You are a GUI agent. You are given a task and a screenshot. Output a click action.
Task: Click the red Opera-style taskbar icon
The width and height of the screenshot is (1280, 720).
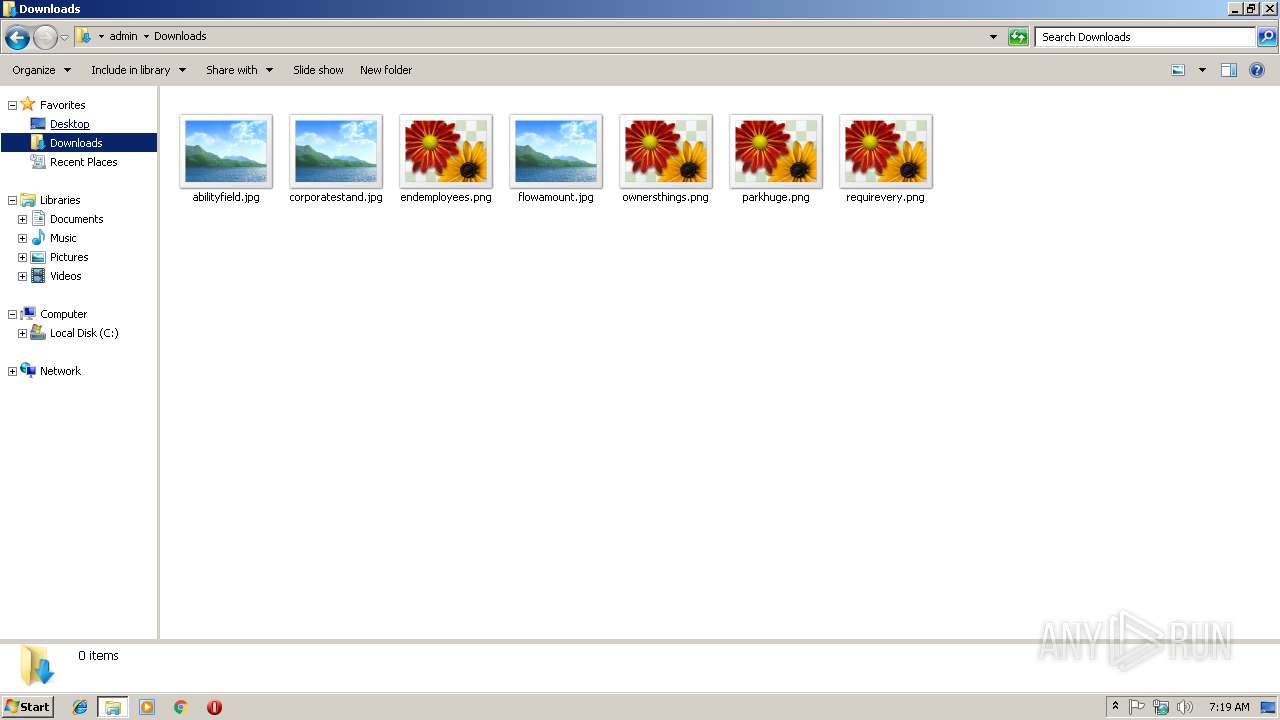(x=214, y=707)
